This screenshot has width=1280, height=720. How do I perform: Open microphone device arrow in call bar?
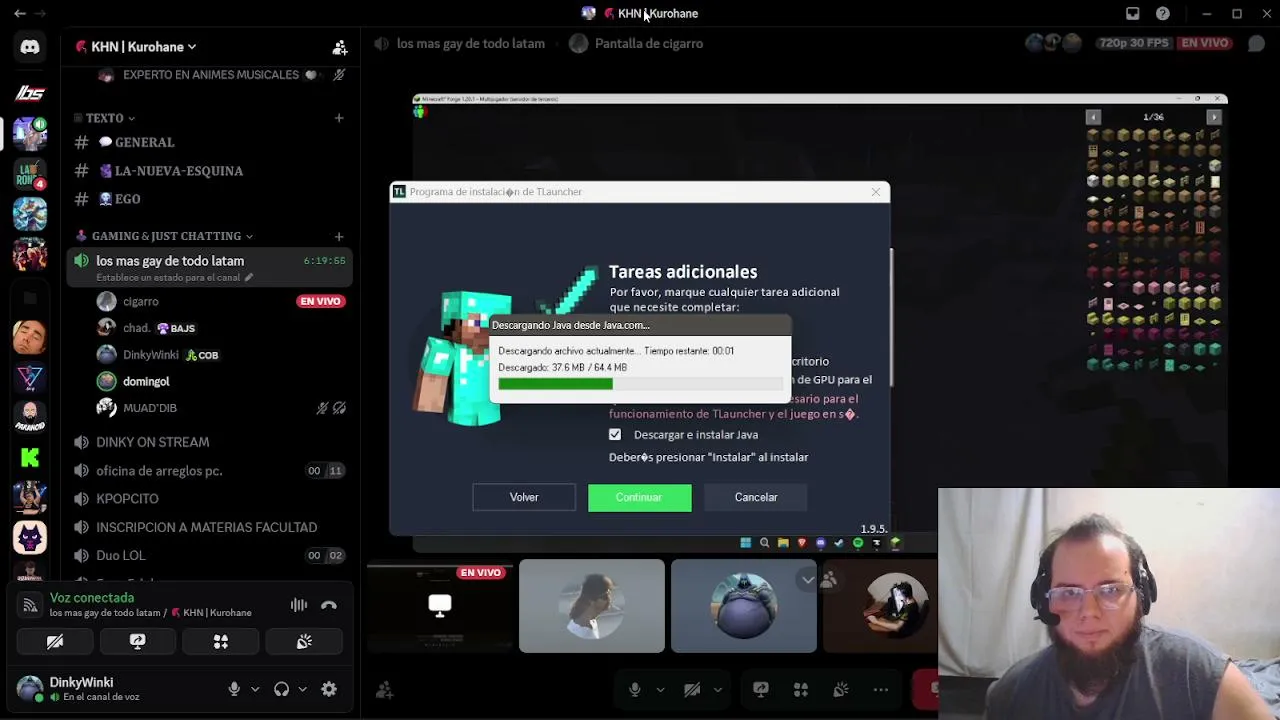tap(660, 689)
